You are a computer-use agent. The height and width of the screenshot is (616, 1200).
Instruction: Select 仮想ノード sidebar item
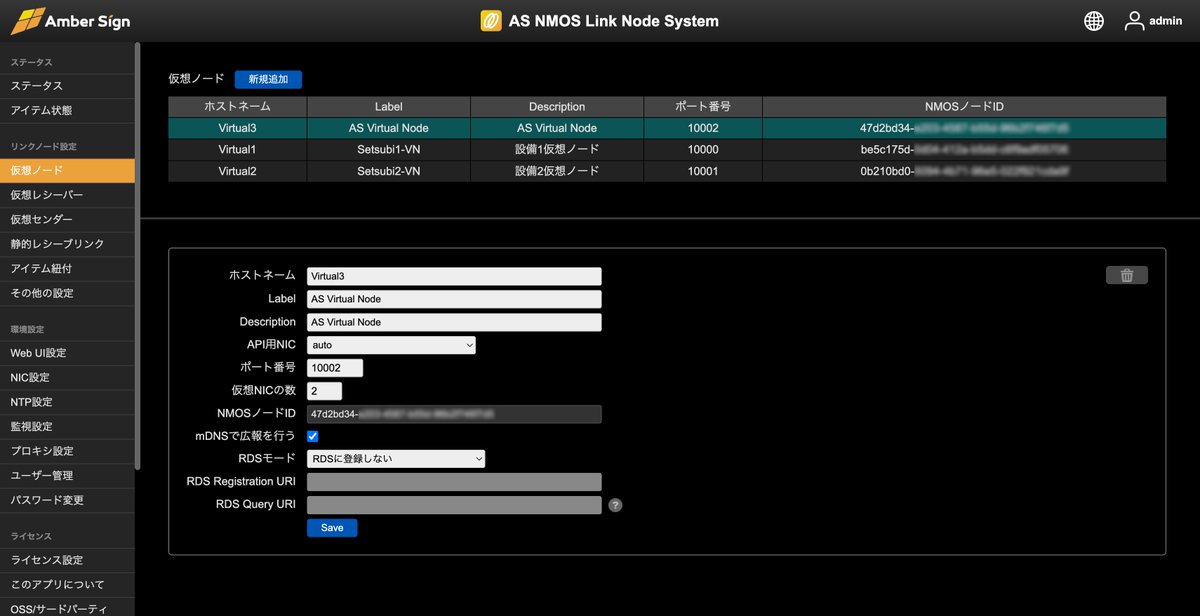point(67,171)
